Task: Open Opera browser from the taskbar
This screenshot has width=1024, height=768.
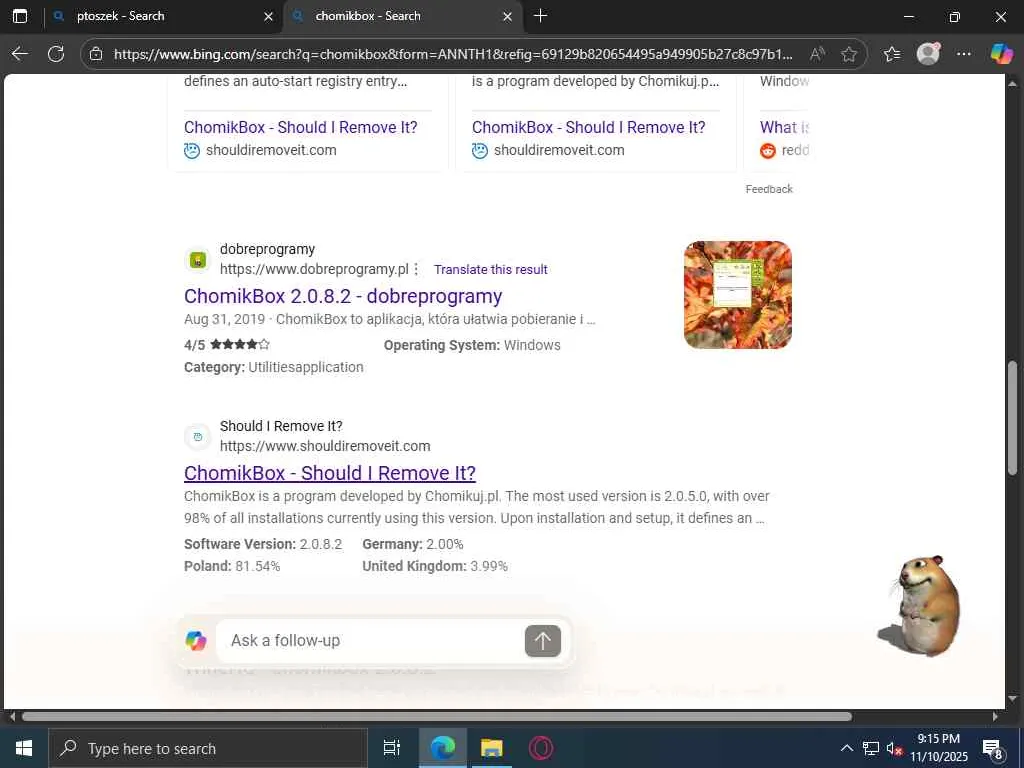Action: pos(541,748)
